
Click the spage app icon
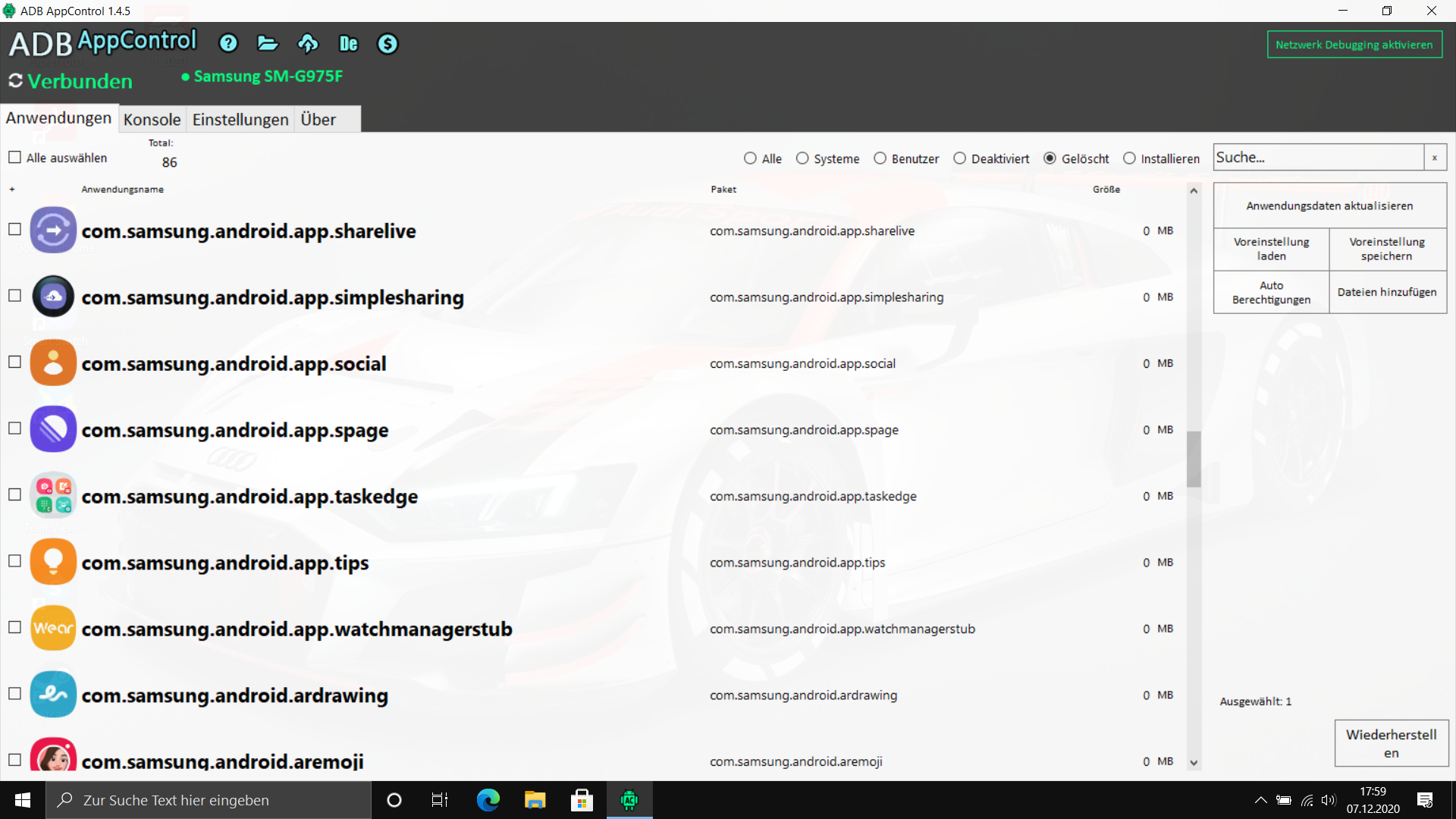pos(53,429)
